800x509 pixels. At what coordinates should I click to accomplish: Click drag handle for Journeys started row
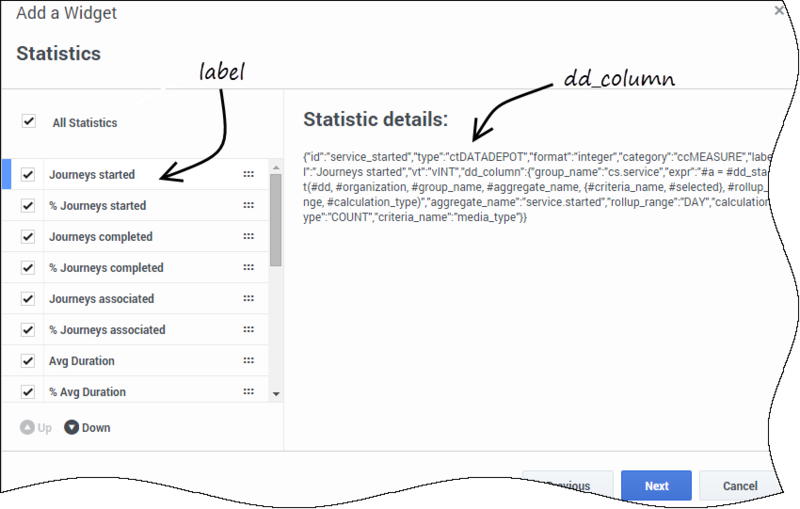[x=248, y=174]
